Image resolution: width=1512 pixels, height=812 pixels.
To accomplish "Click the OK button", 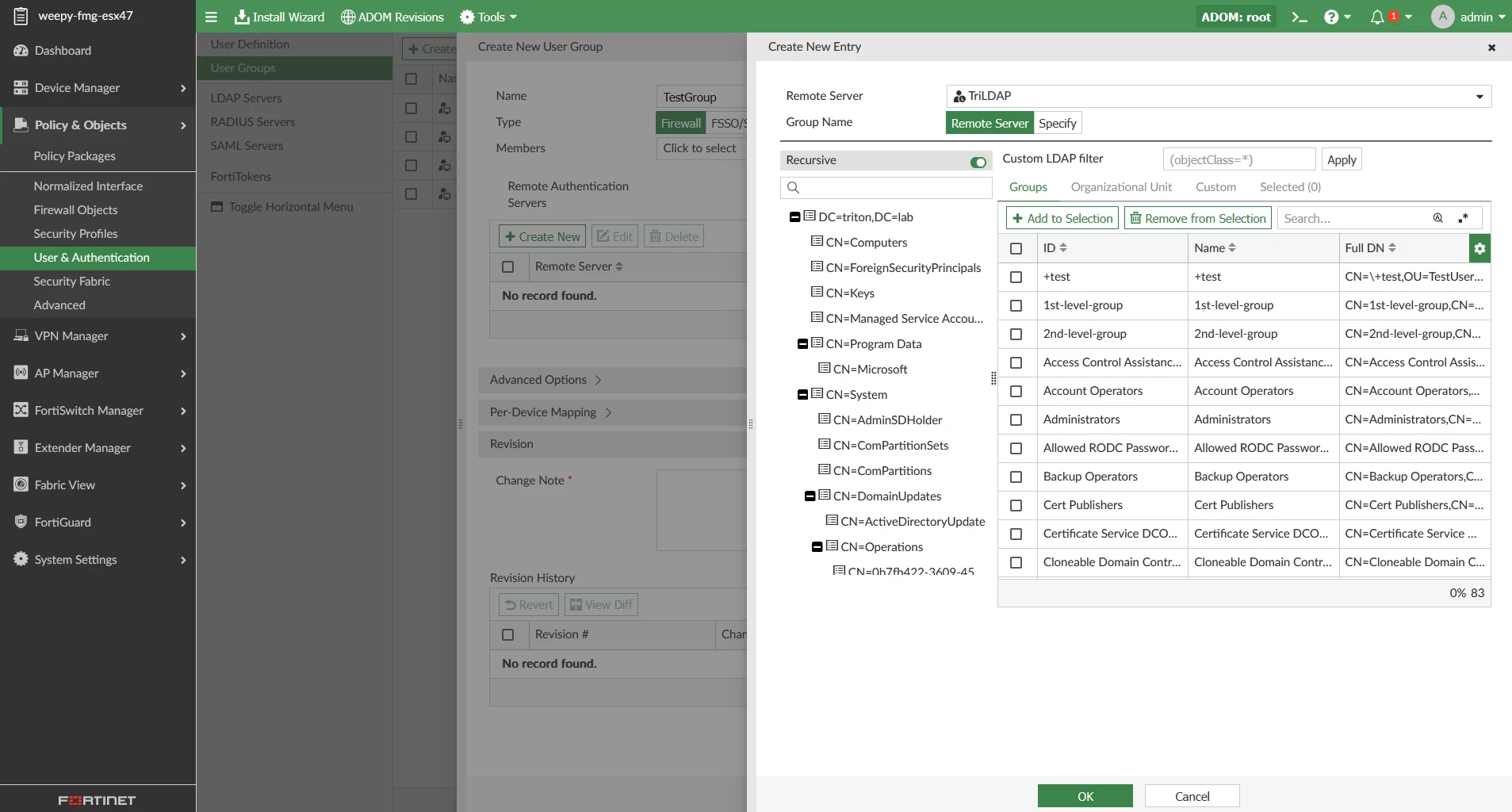I will pyautogui.click(x=1085, y=796).
